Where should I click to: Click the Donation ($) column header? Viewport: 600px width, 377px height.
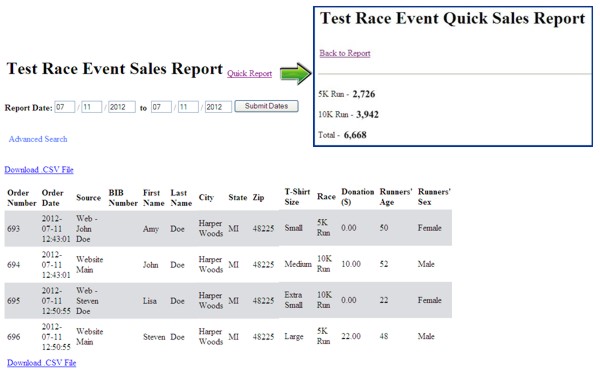pos(357,197)
